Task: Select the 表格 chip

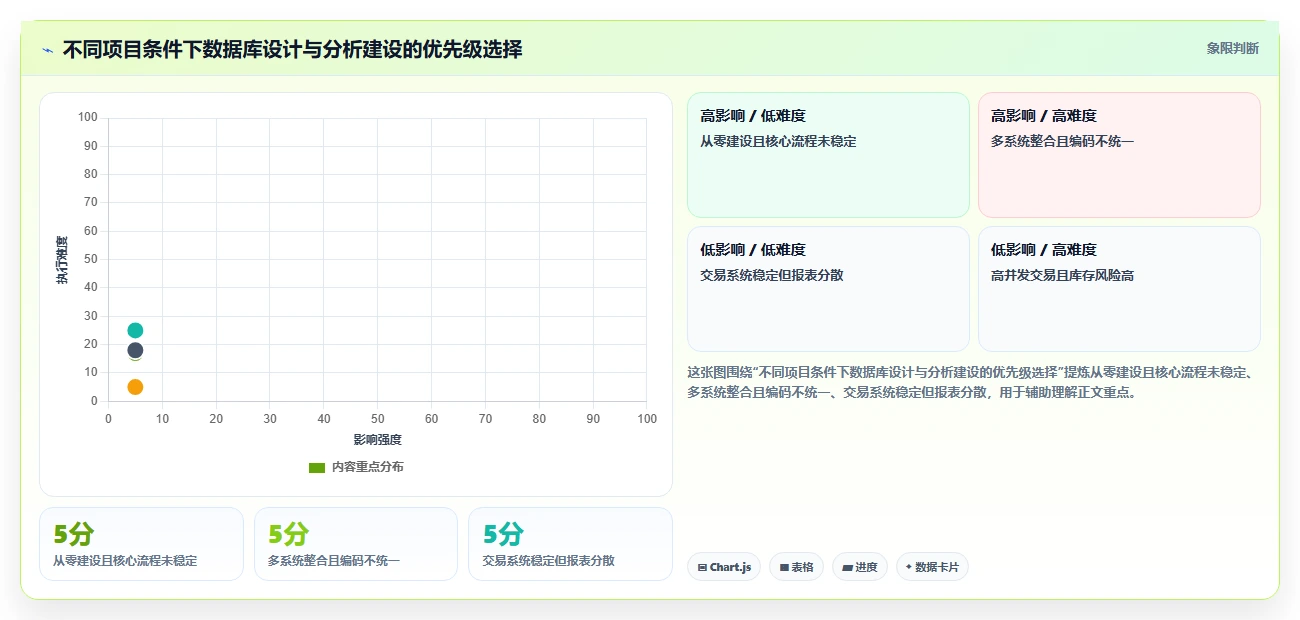Action: [x=796, y=567]
